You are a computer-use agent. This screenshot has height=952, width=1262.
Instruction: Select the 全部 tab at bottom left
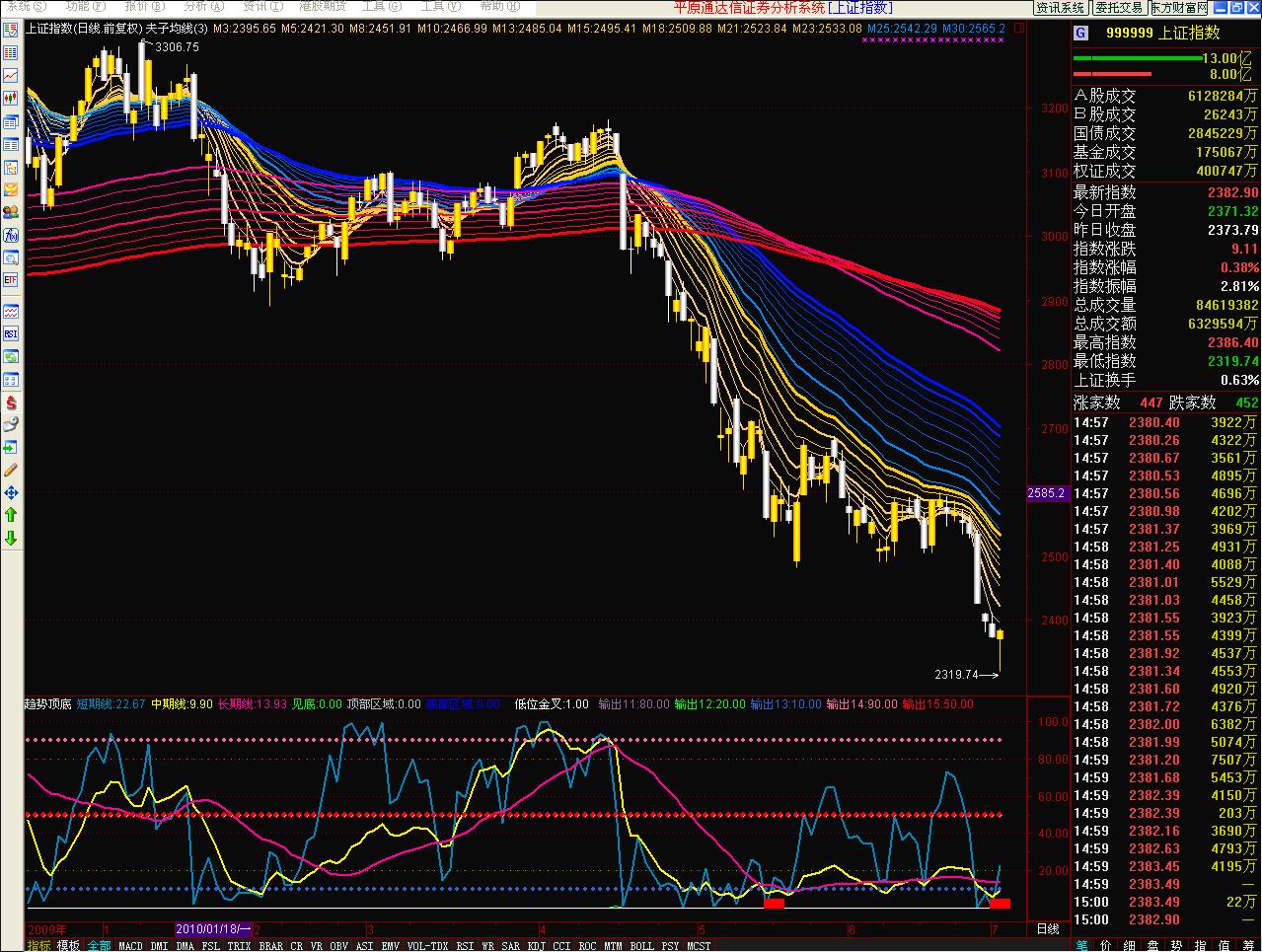[x=99, y=945]
